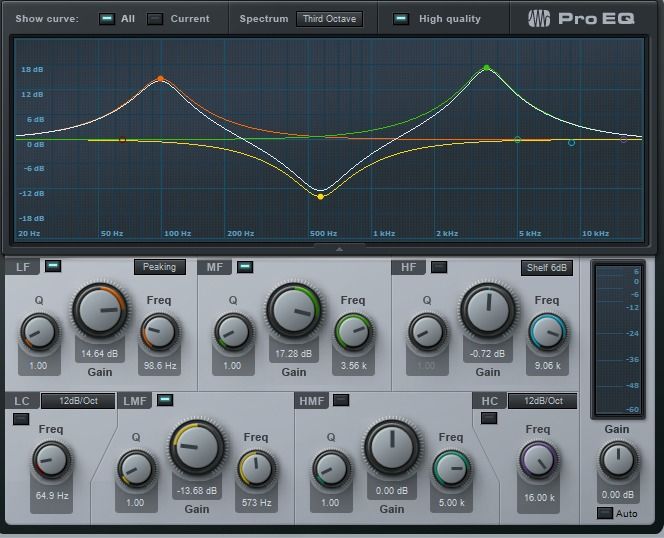This screenshot has height=538, width=664.
Task: Click the HF frequency value 9.06 k
Action: pos(547,366)
